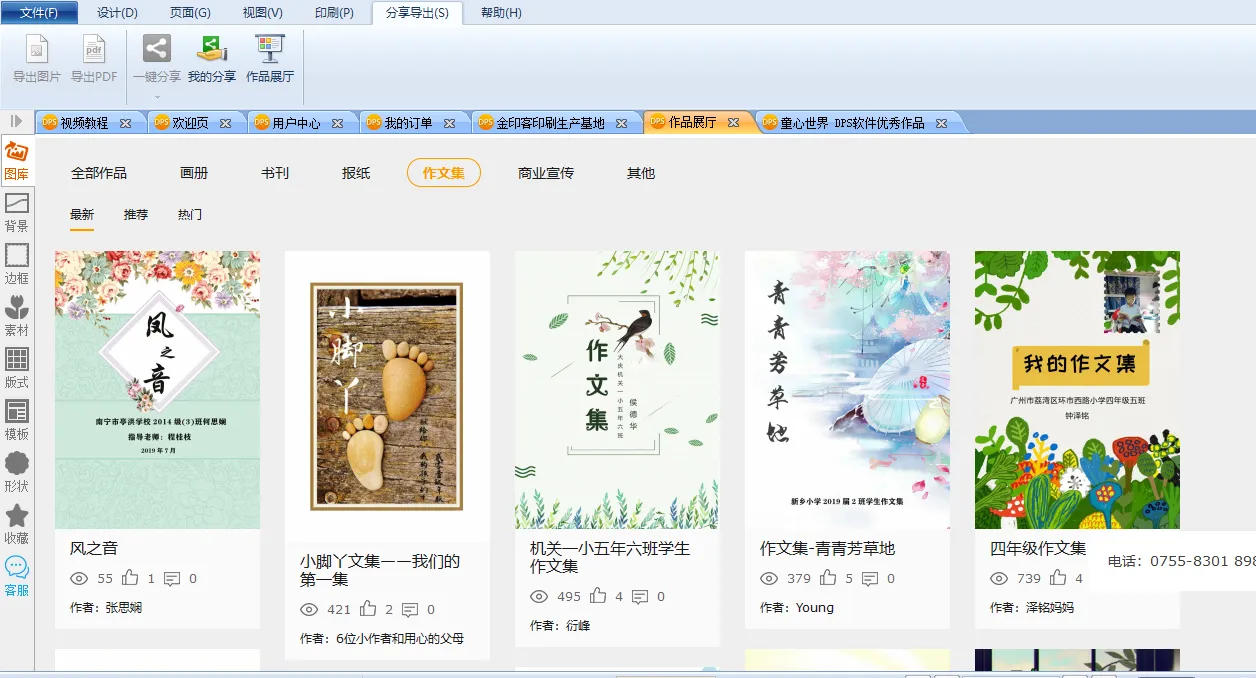Contact 客服 from the sidebar
The width and height of the screenshot is (1256, 678).
(x=17, y=576)
